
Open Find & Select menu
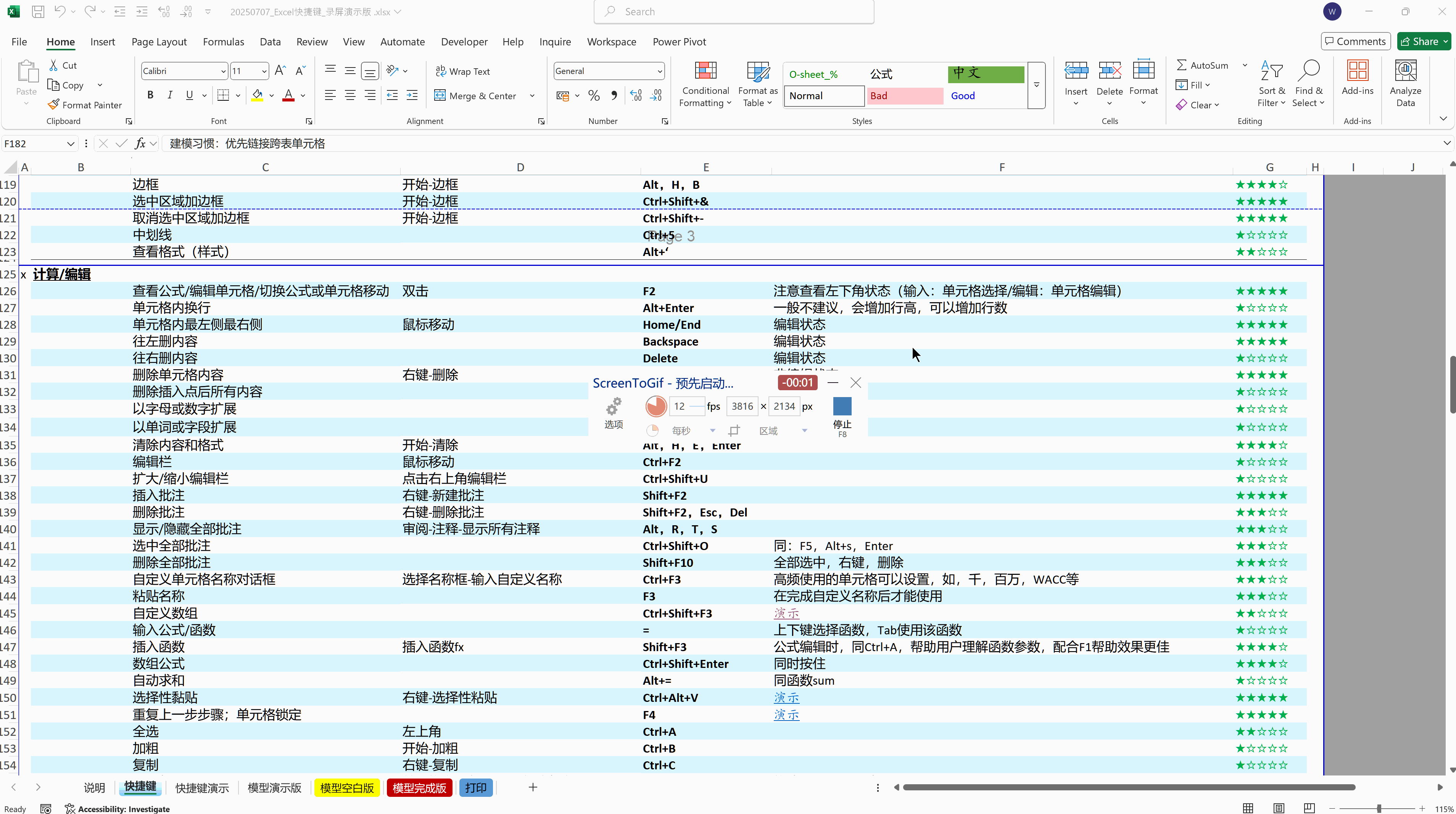(x=1308, y=84)
